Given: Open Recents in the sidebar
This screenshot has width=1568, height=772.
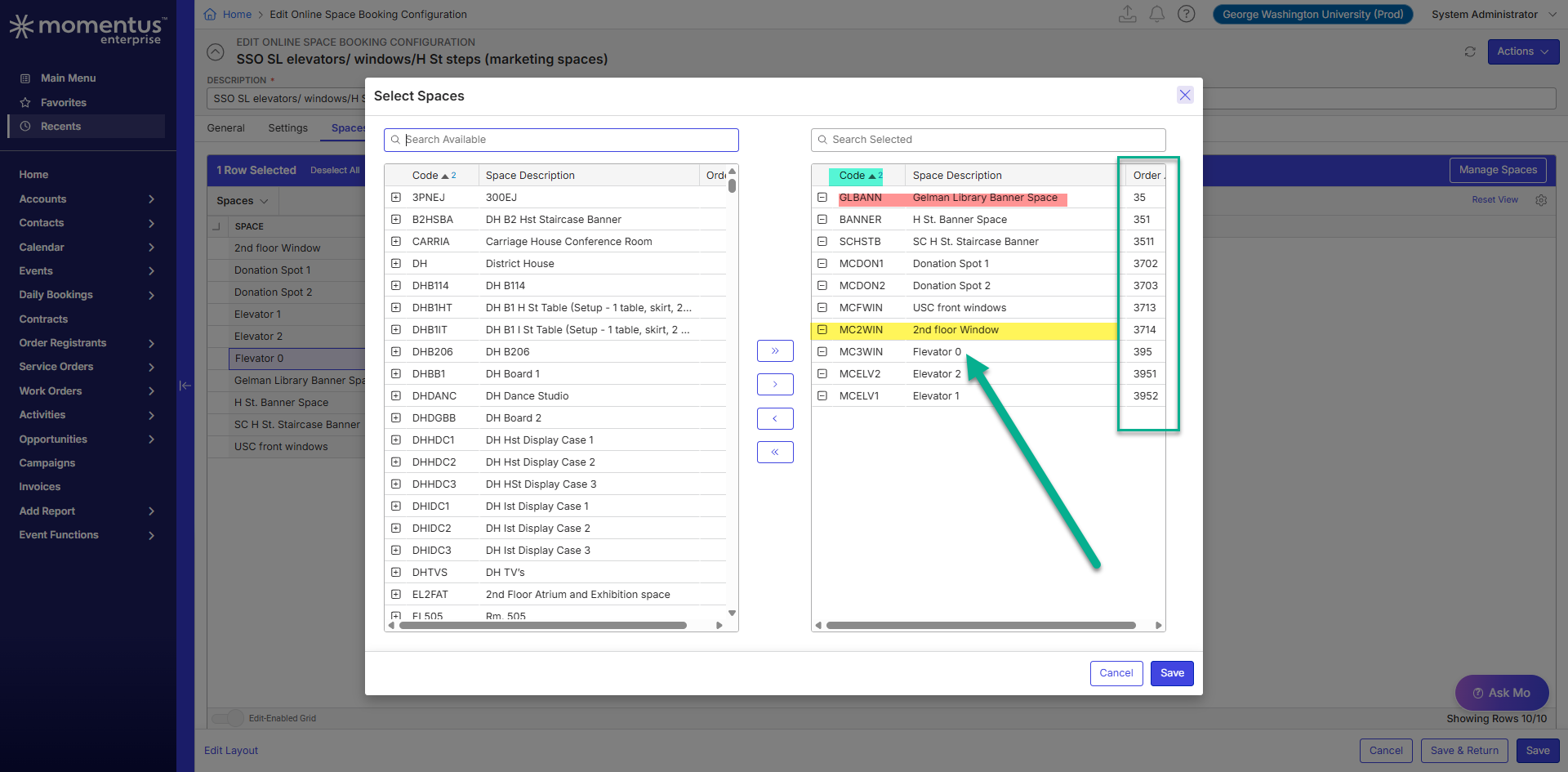Looking at the screenshot, I should tap(87, 127).
